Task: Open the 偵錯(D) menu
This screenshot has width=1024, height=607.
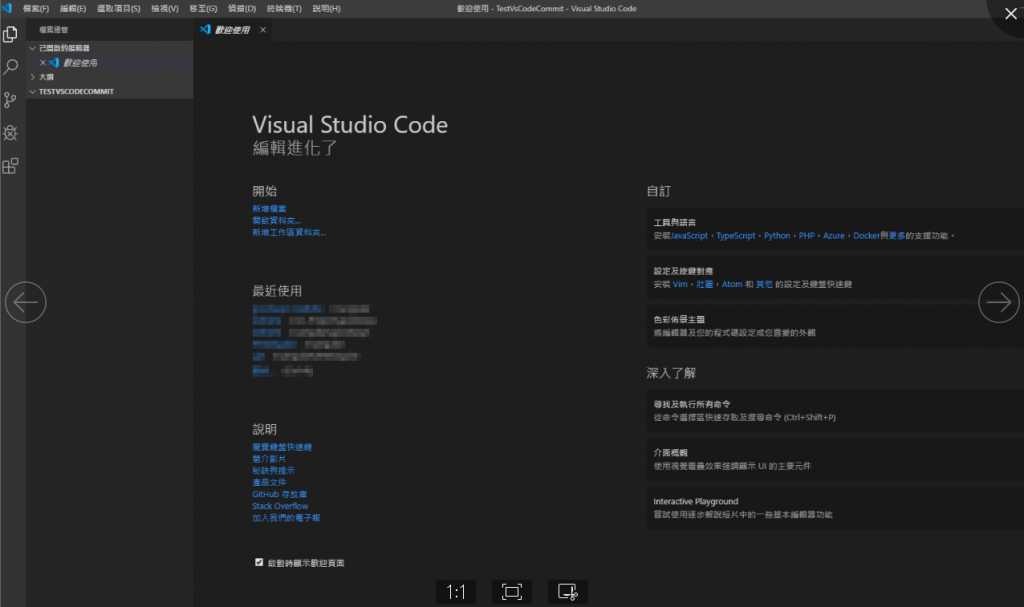Action: pyautogui.click(x=242, y=8)
